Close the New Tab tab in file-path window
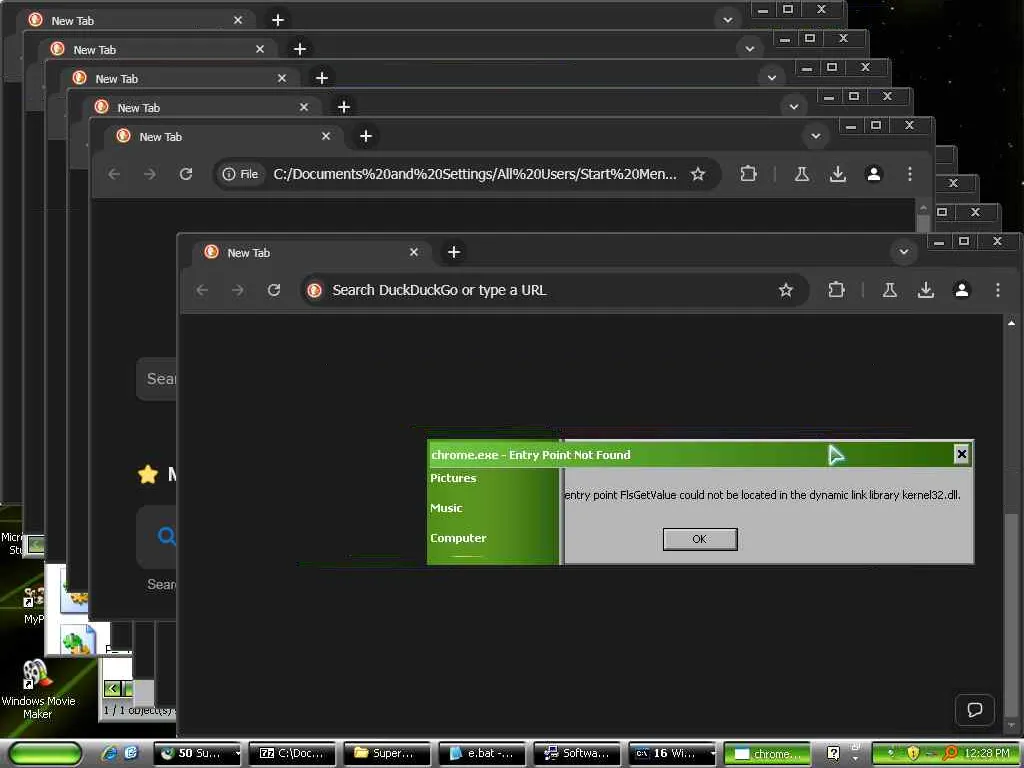Image resolution: width=1024 pixels, height=768 pixels. pyautogui.click(x=326, y=136)
